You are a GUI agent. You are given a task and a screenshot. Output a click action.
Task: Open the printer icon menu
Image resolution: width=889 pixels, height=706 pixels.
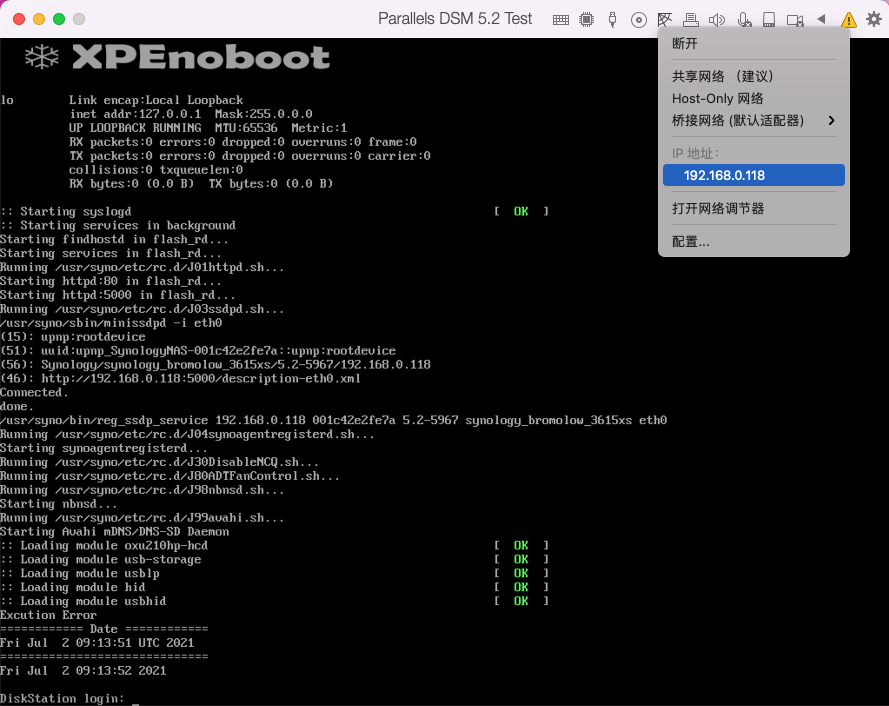[x=691, y=20]
